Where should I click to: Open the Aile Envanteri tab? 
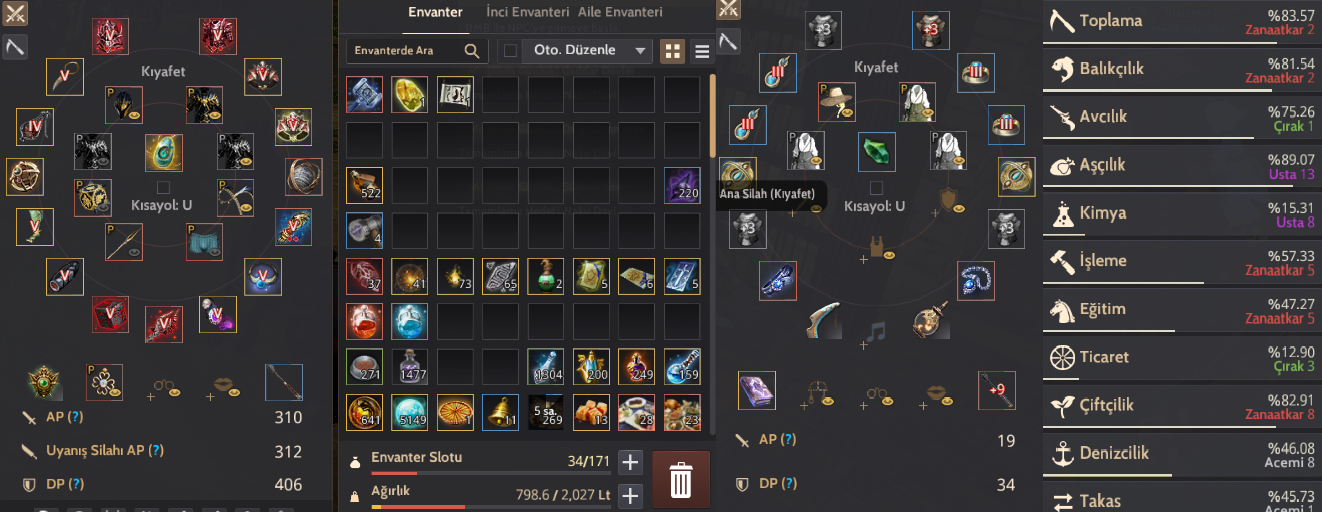pos(620,13)
